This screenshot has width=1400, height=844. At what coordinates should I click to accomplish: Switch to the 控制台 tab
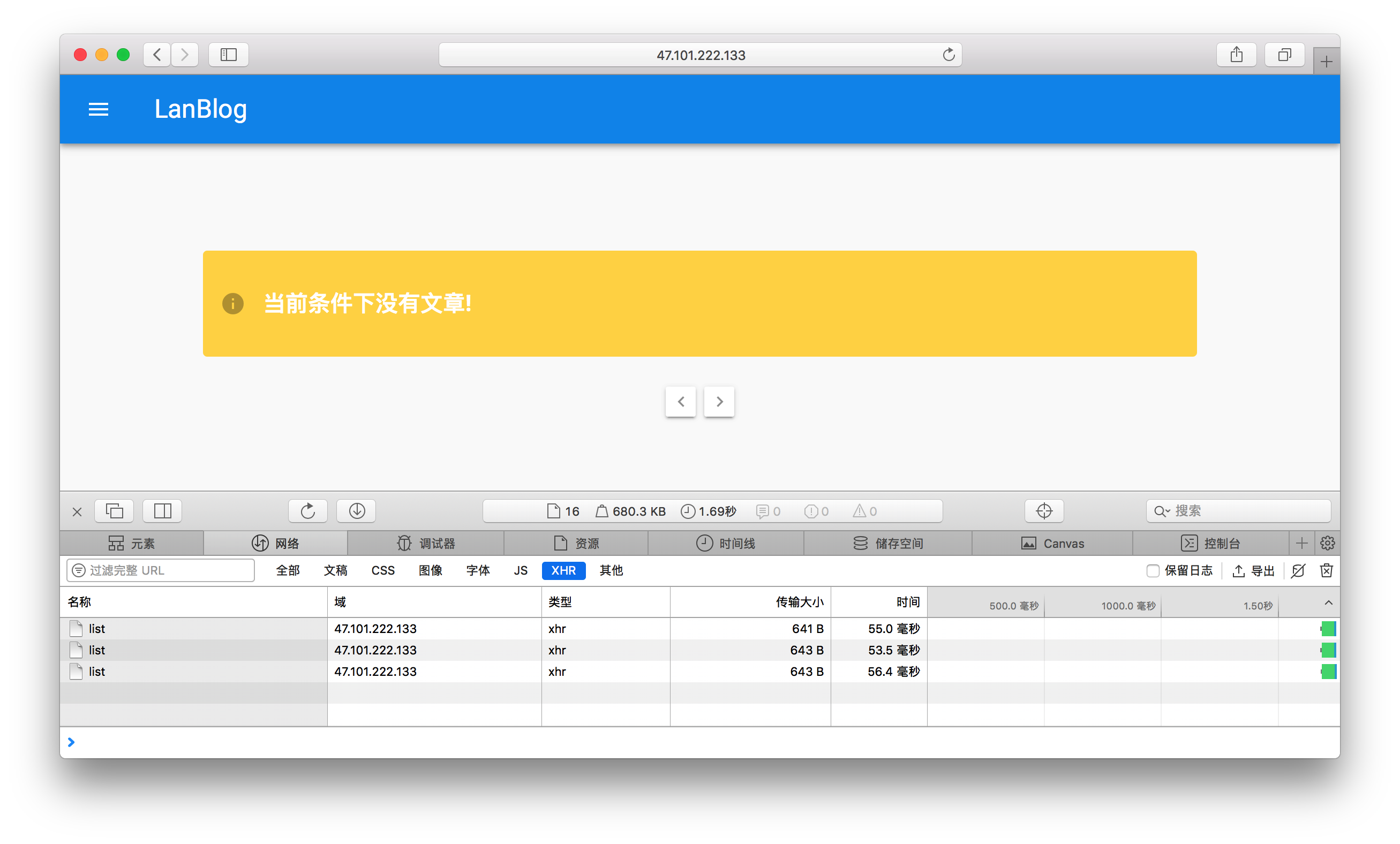[1210, 543]
